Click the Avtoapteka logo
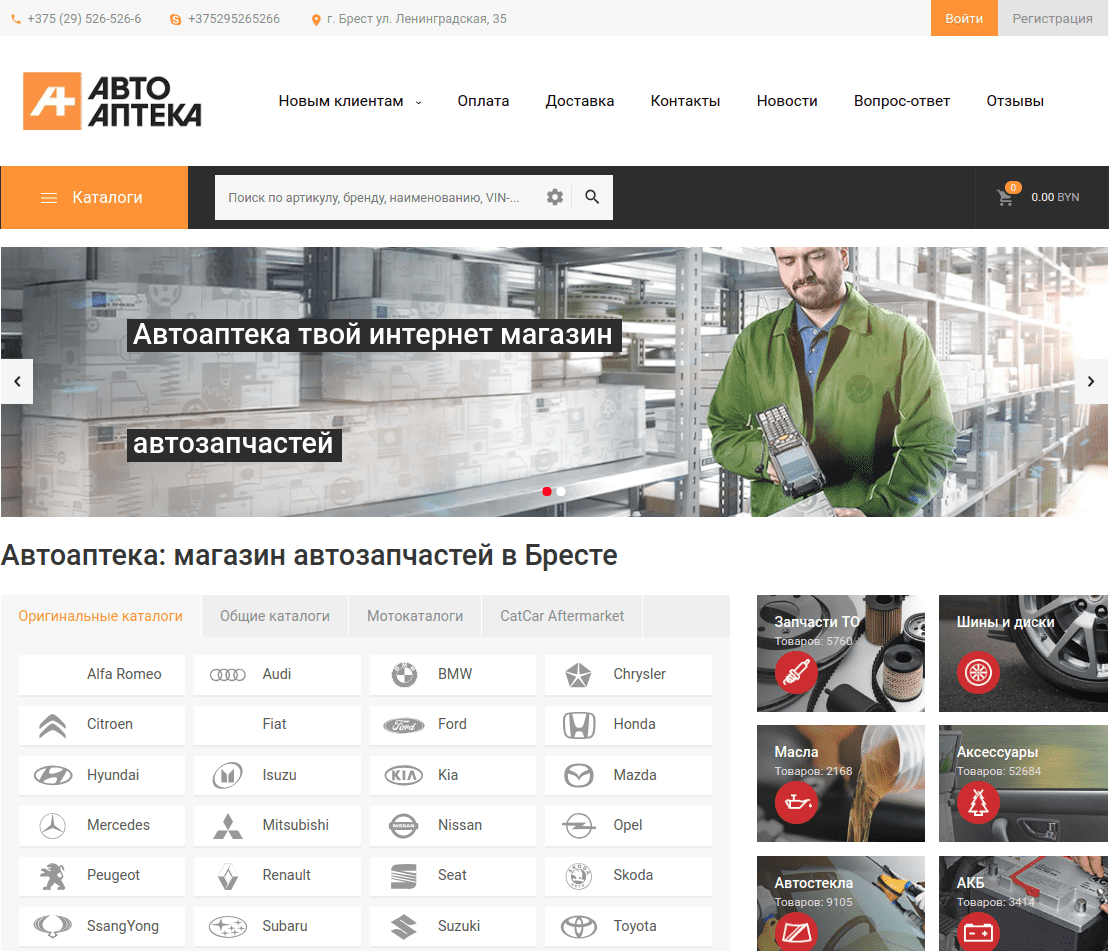The width and height of the screenshot is (1109, 951). pos(112,101)
